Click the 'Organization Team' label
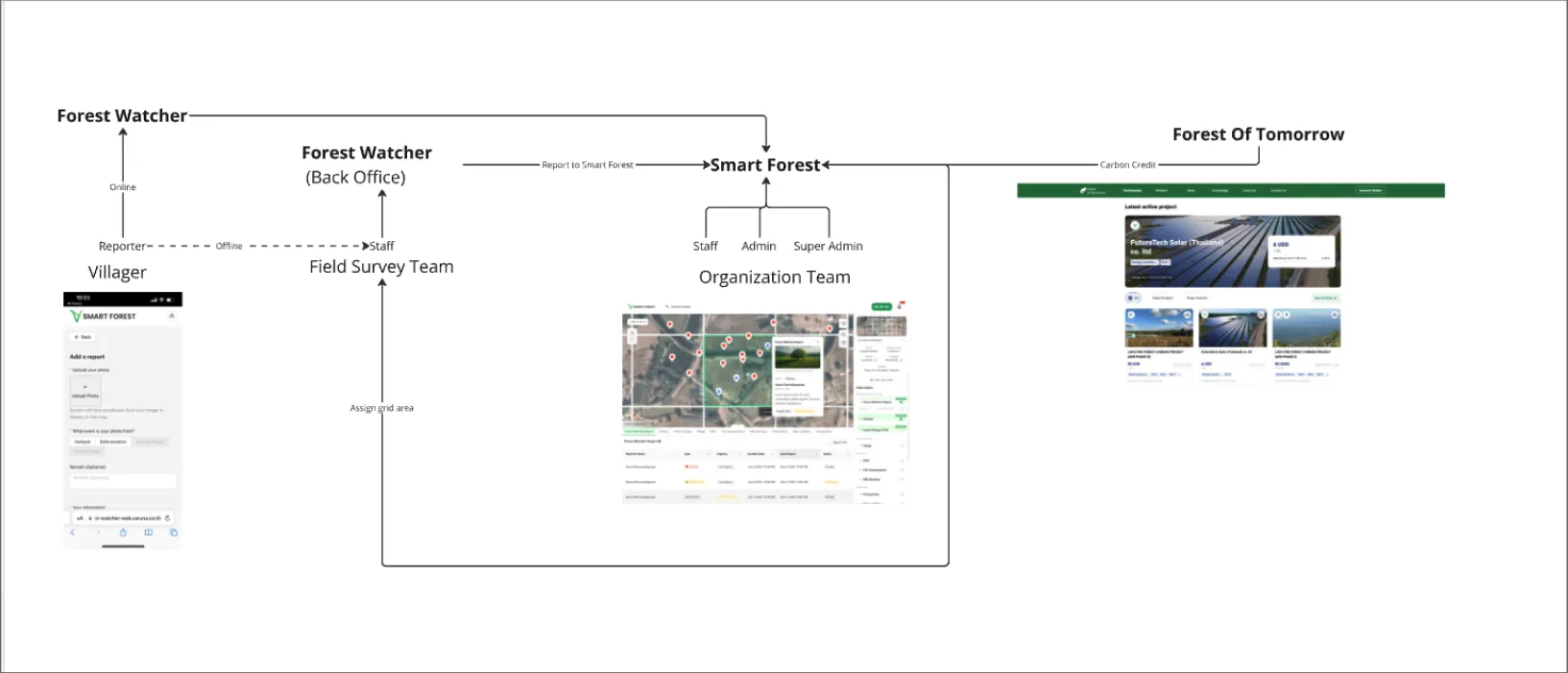Viewport: 1568px width, 673px height. tap(775, 277)
